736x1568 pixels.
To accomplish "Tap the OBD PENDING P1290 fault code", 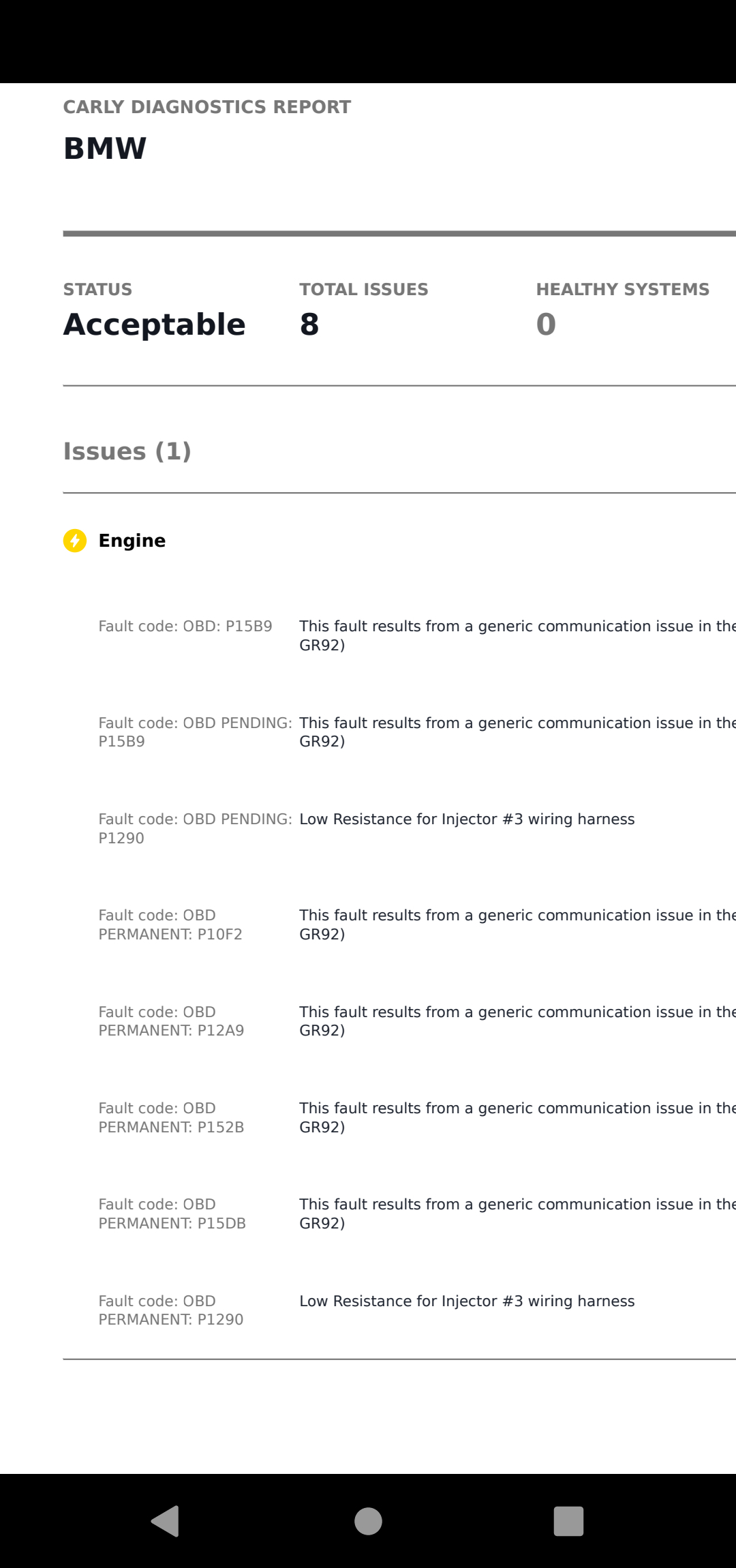I will coord(195,828).
